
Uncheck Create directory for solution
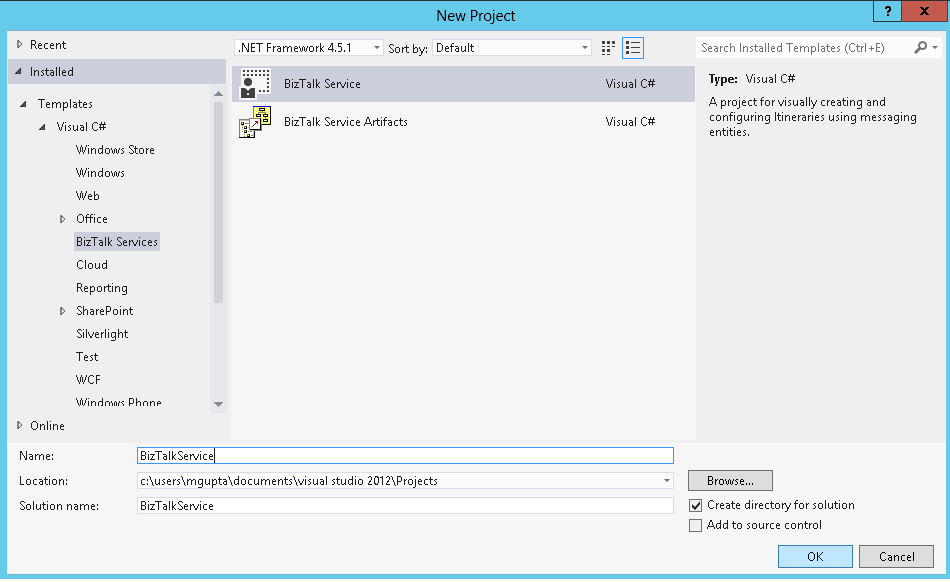(696, 505)
